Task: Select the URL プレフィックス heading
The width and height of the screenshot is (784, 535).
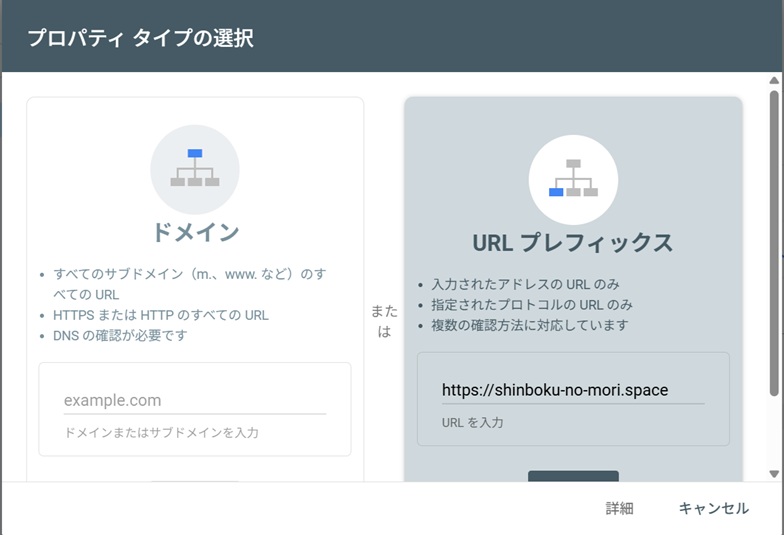Action: pyautogui.click(x=572, y=242)
